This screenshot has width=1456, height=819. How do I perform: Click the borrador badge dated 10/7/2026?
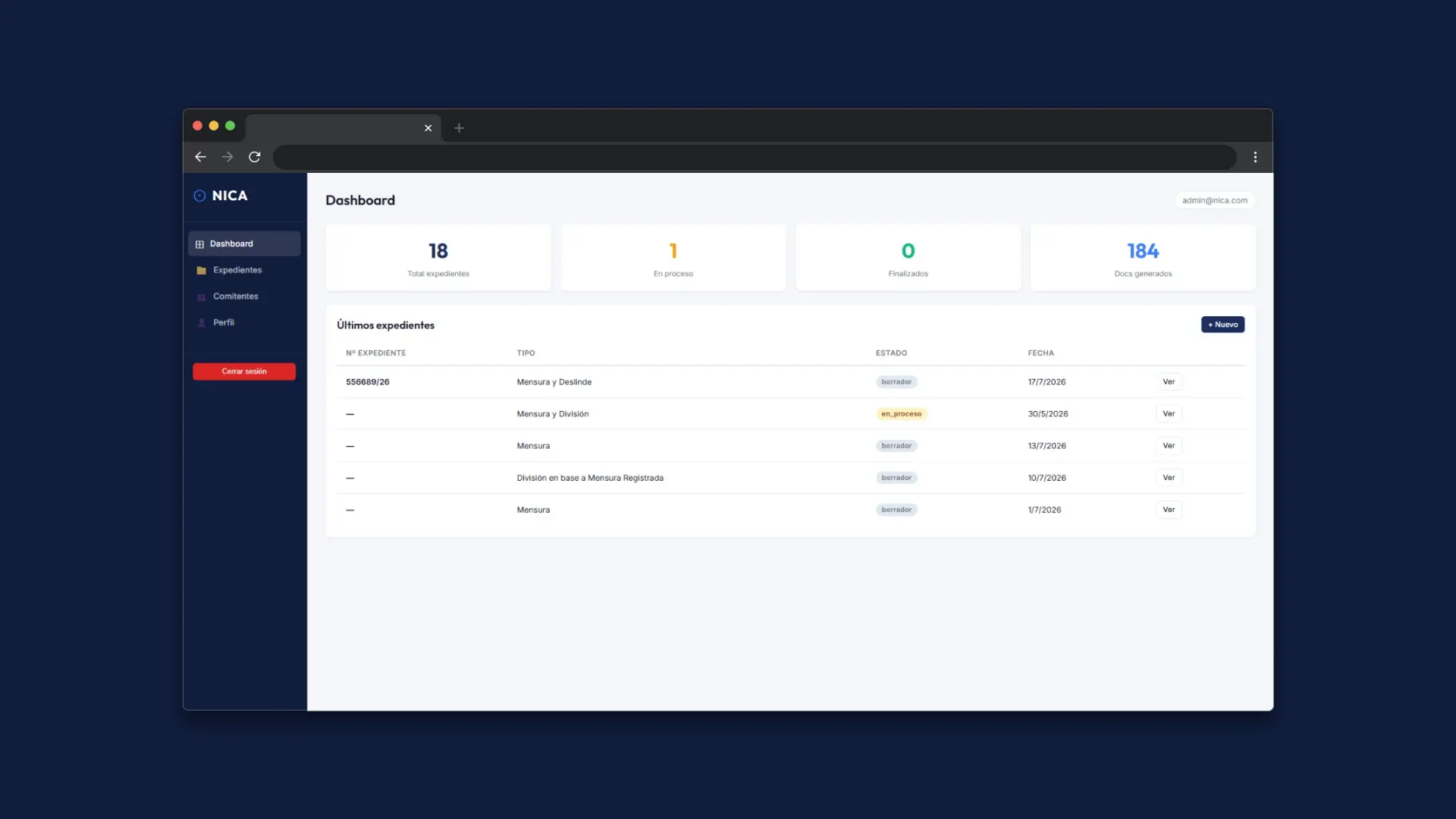click(x=896, y=478)
